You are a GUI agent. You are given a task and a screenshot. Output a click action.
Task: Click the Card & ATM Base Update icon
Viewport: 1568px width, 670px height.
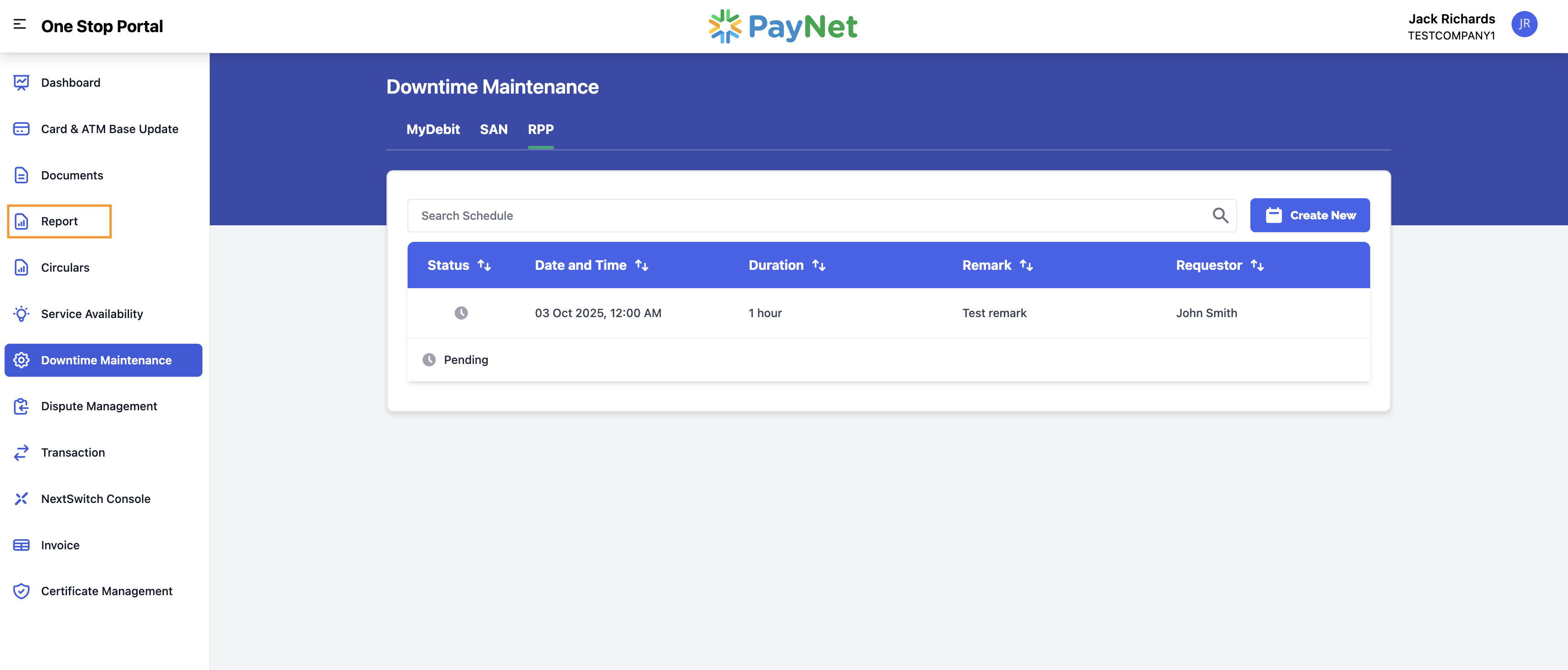click(21, 129)
